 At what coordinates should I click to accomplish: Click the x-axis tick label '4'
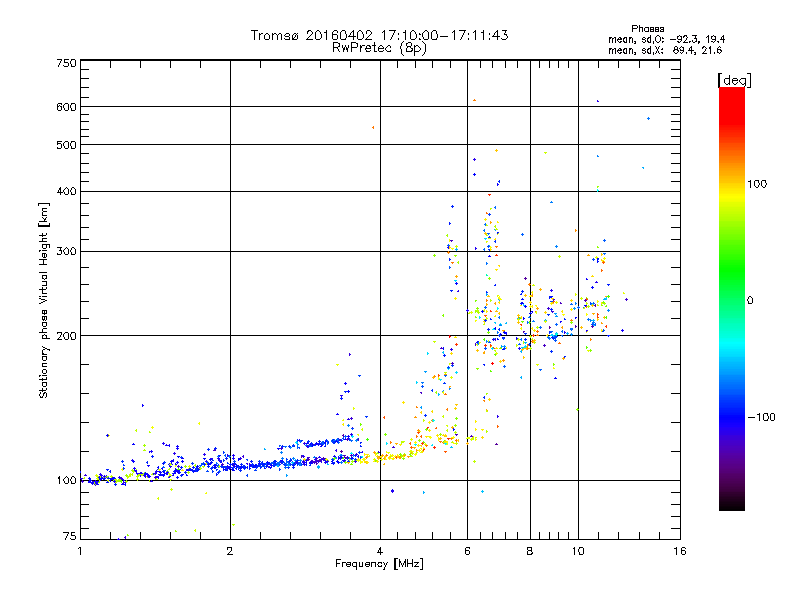point(380,551)
